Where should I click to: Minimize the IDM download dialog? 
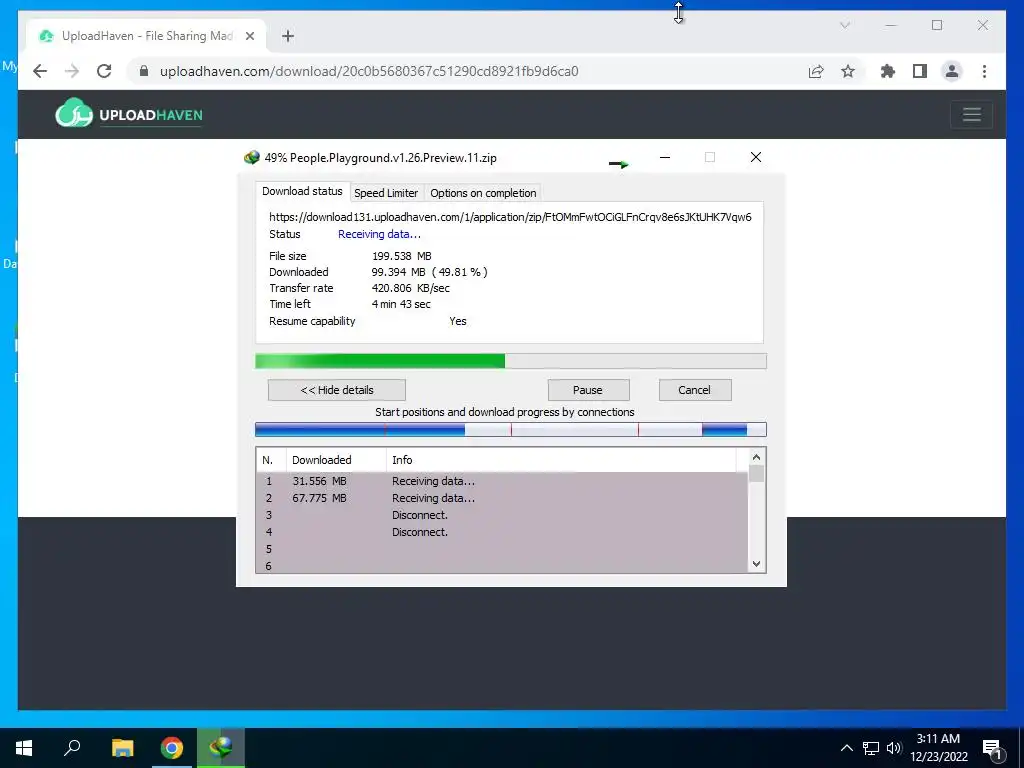pyautogui.click(x=665, y=157)
